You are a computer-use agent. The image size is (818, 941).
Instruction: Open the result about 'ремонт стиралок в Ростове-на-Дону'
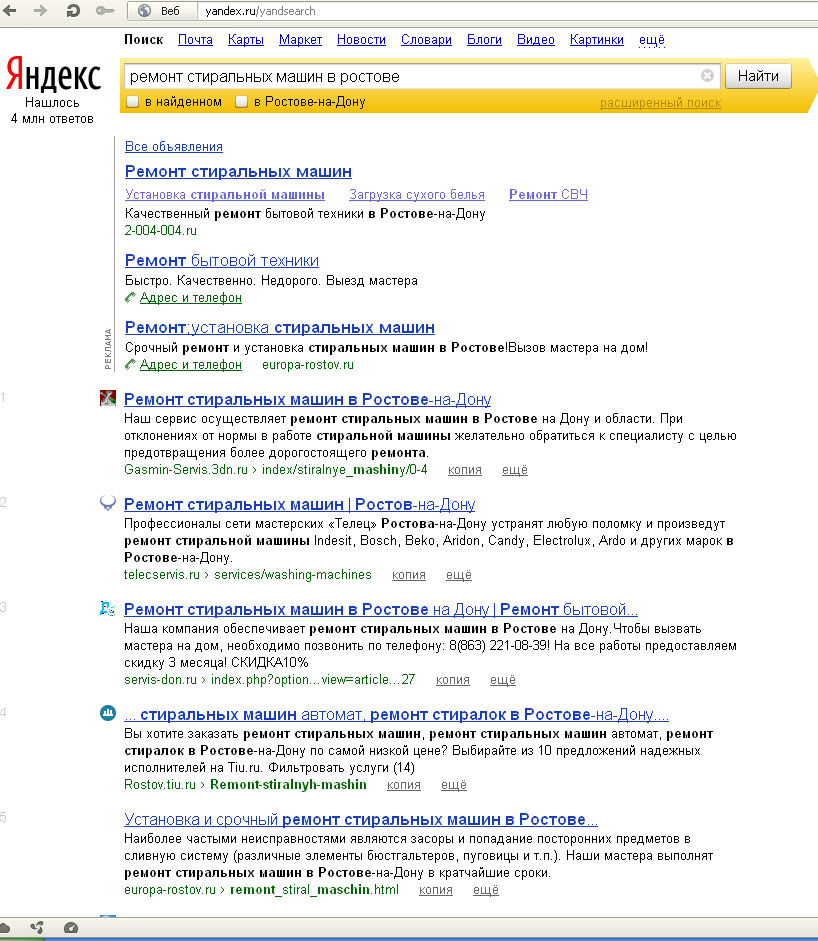point(396,715)
